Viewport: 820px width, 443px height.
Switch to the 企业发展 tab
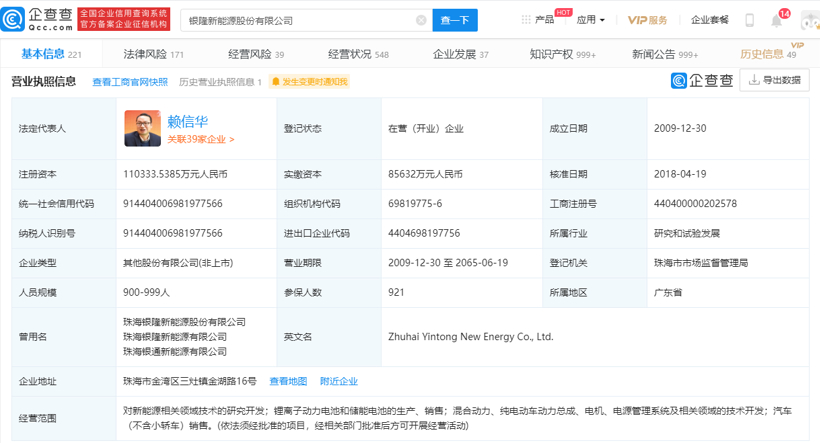(461, 54)
